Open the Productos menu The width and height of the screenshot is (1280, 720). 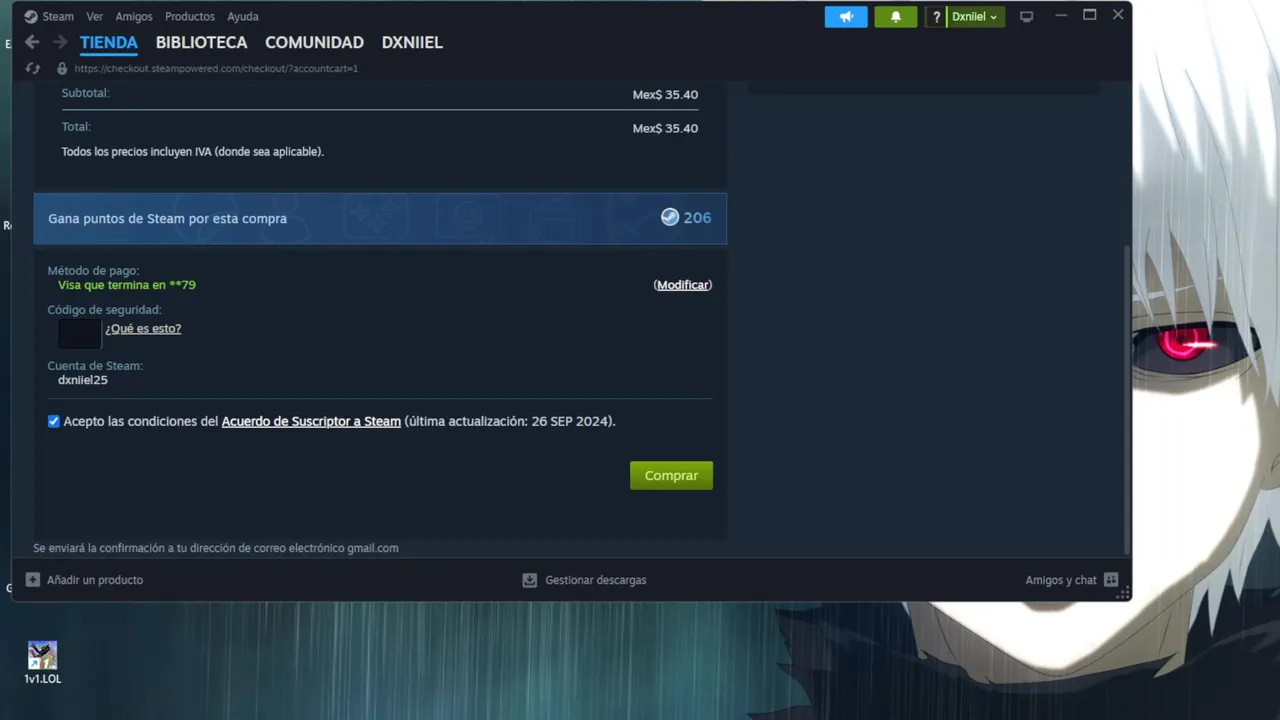[x=190, y=17]
